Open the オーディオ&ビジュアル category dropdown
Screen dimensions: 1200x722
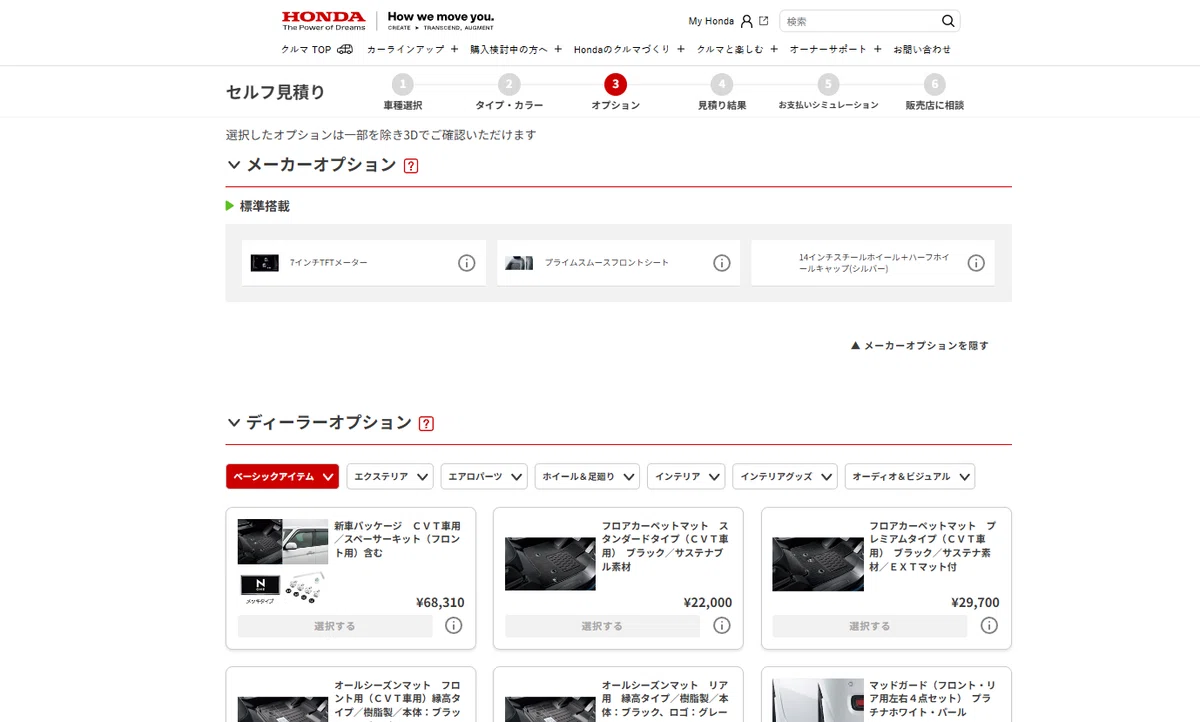(910, 477)
